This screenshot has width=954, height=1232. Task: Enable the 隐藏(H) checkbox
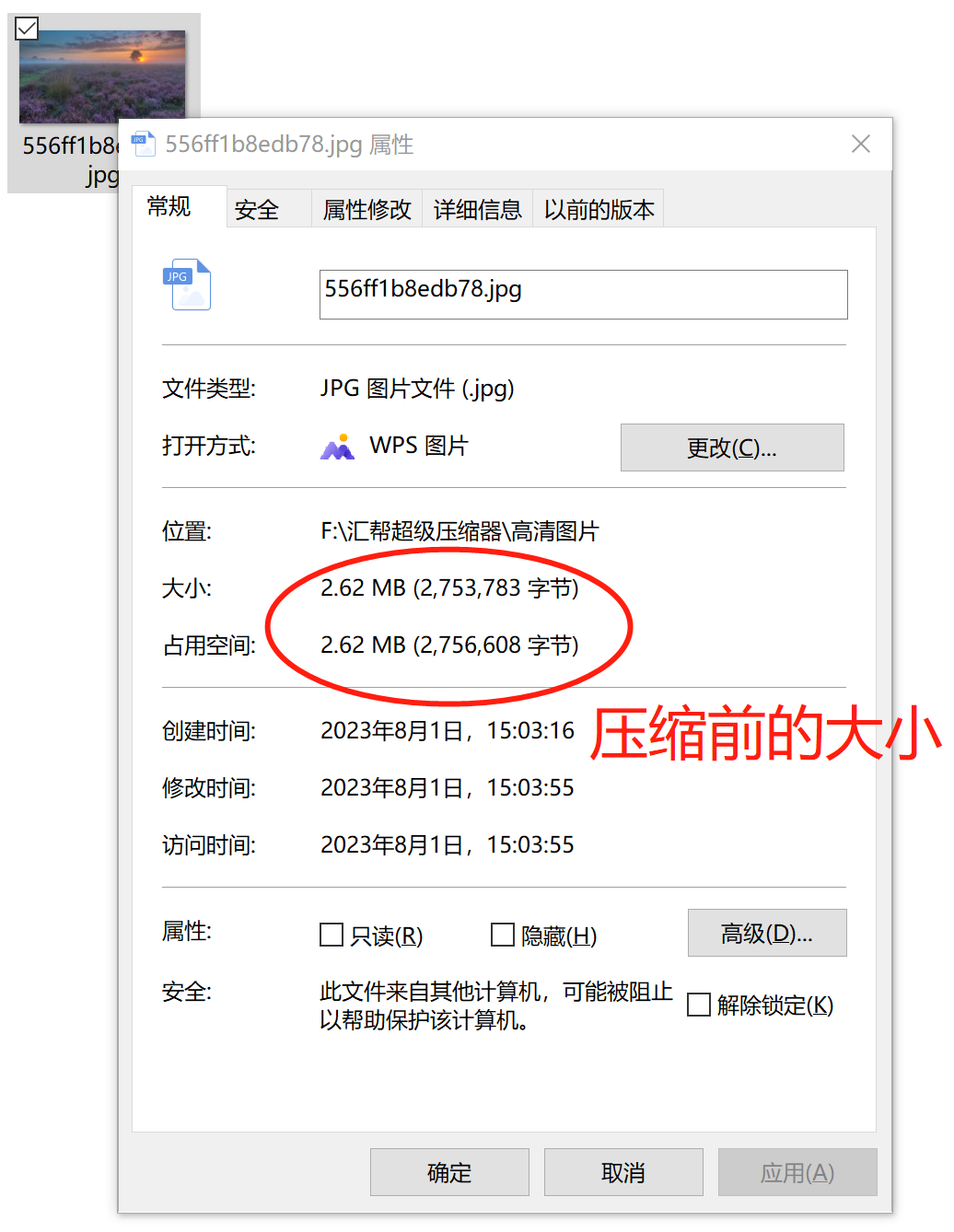point(503,935)
